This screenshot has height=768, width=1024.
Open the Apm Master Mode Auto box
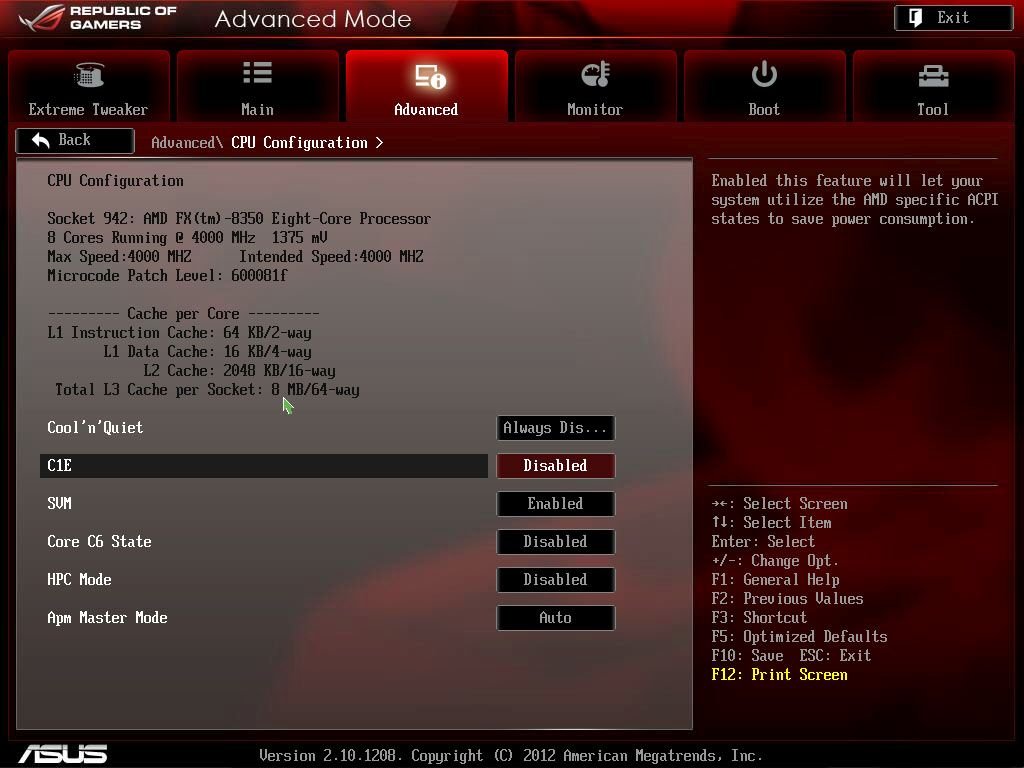click(555, 618)
